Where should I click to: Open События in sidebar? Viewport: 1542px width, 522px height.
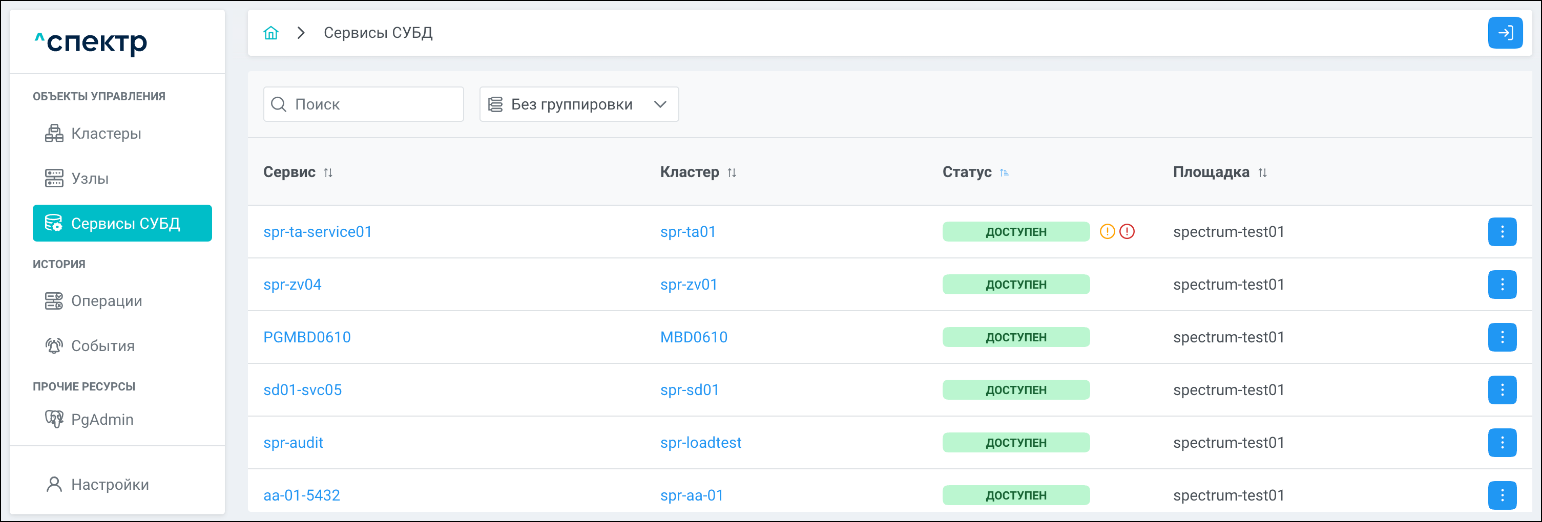tap(102, 346)
